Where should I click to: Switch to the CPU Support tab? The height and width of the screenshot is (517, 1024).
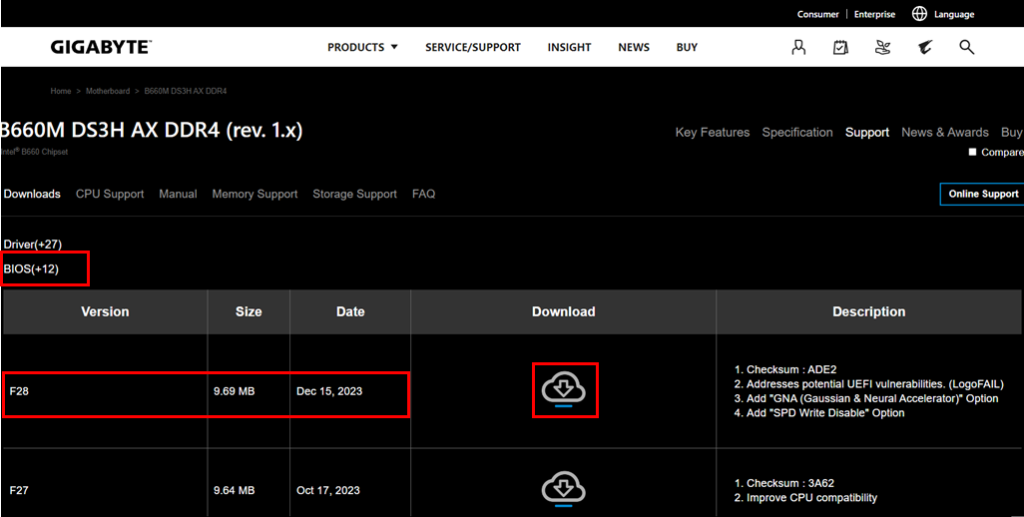110,194
